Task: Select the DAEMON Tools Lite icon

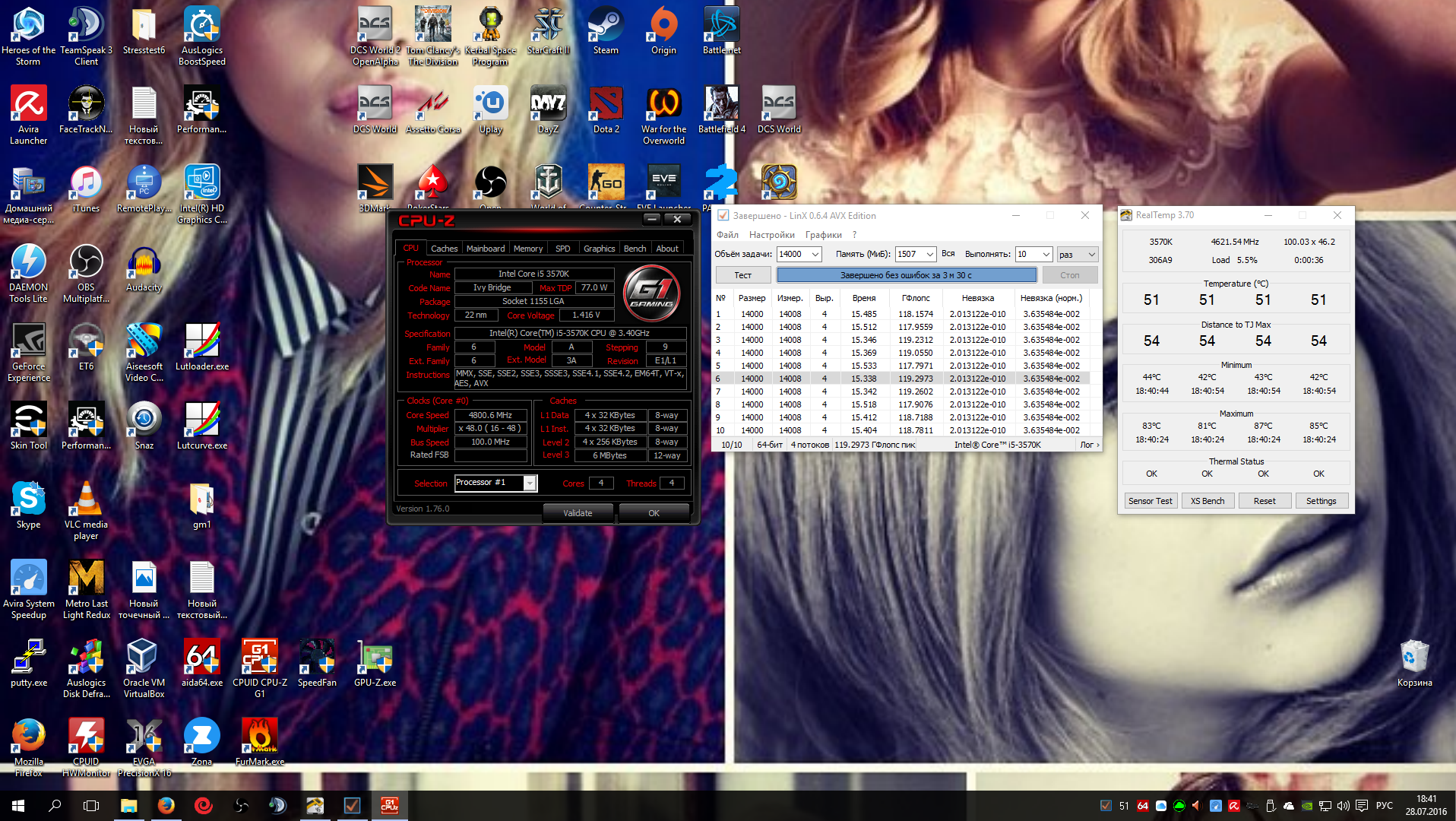Action: (x=28, y=273)
